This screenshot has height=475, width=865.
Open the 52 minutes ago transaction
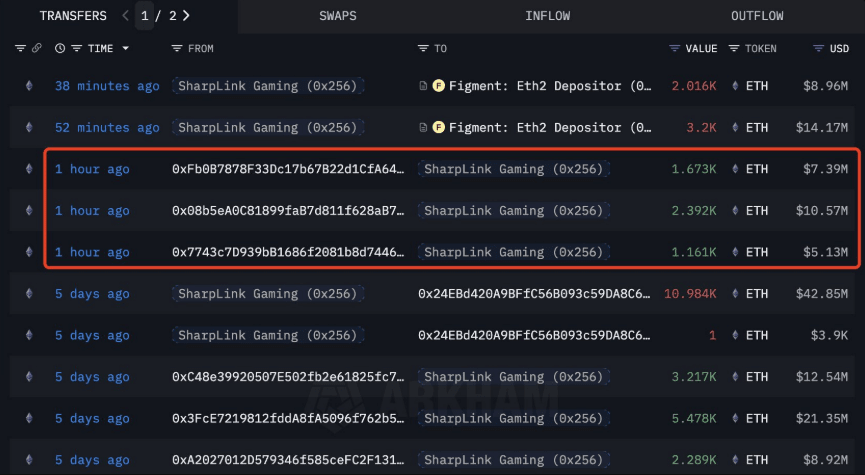point(107,127)
